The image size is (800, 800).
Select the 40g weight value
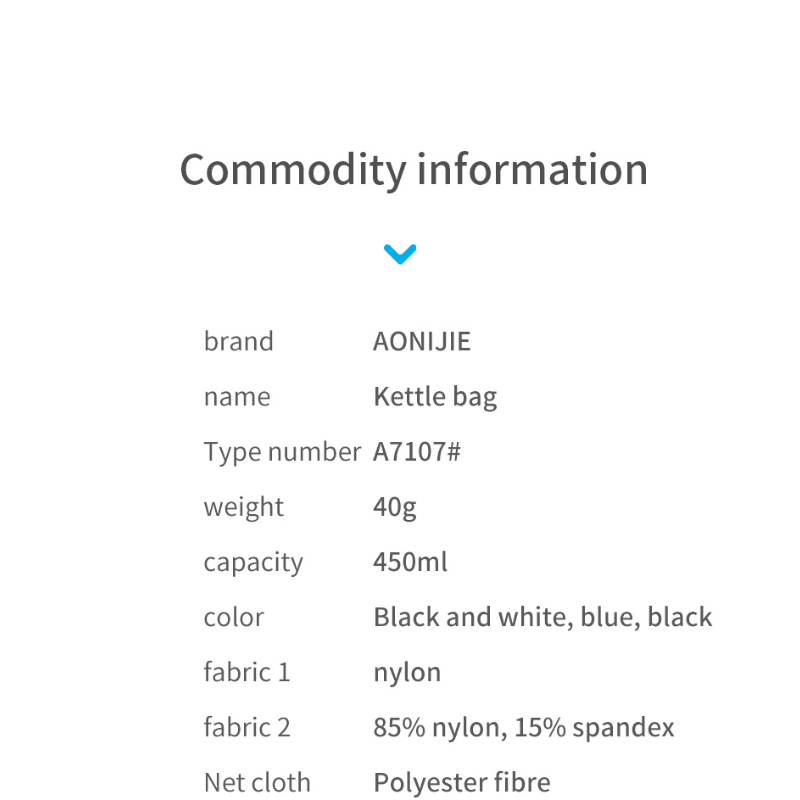(x=394, y=508)
